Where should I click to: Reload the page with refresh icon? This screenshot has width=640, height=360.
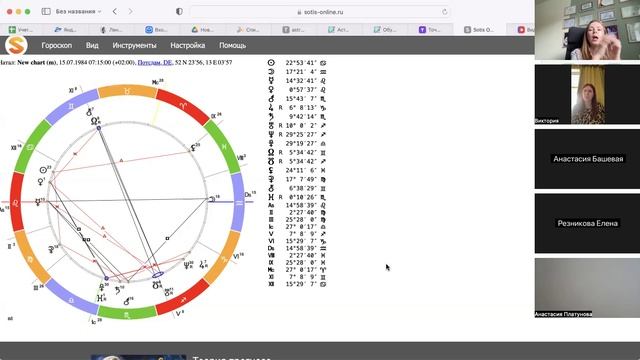(x=444, y=12)
